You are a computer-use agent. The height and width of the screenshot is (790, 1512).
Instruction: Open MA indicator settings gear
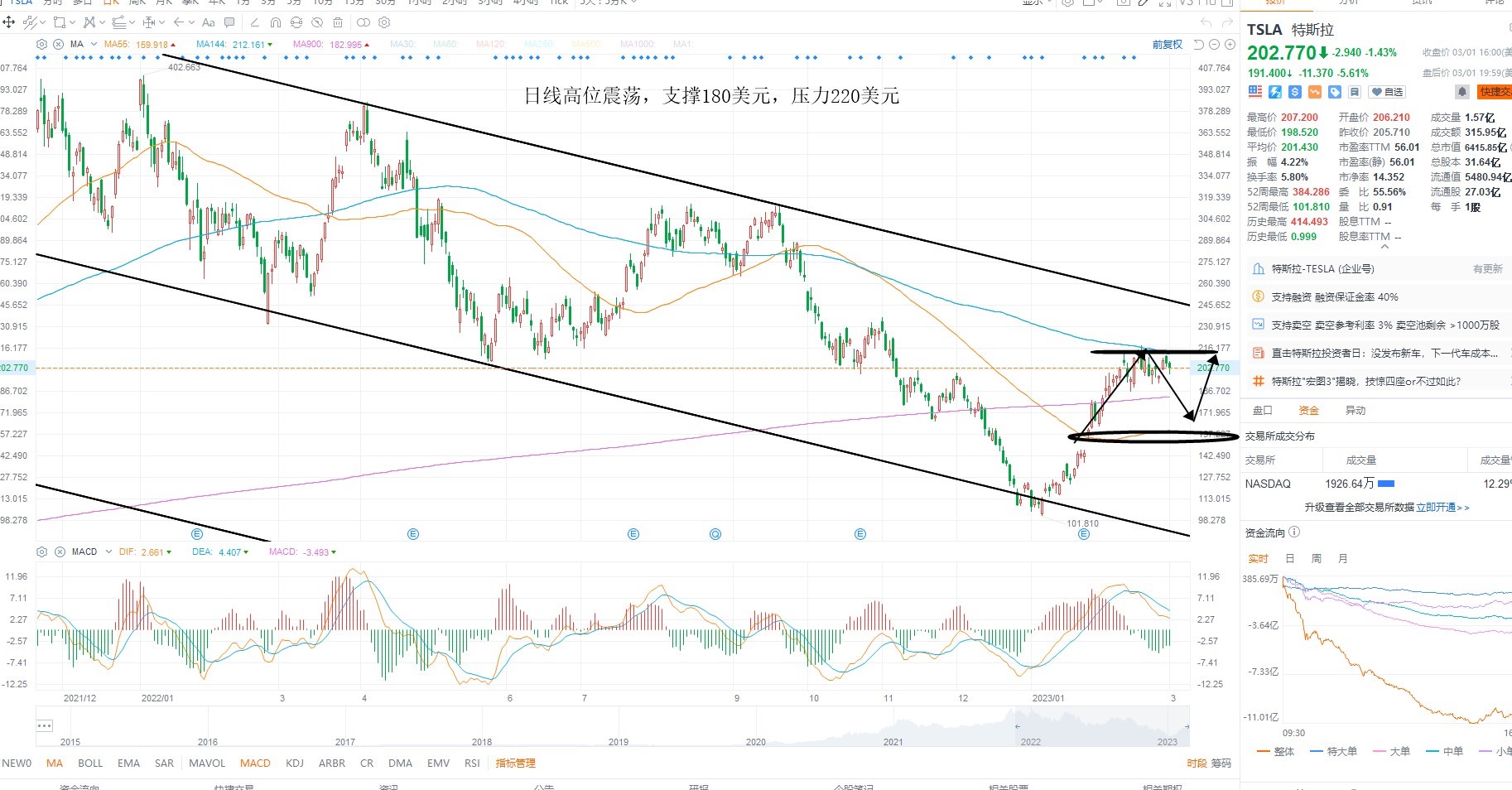click(x=42, y=44)
